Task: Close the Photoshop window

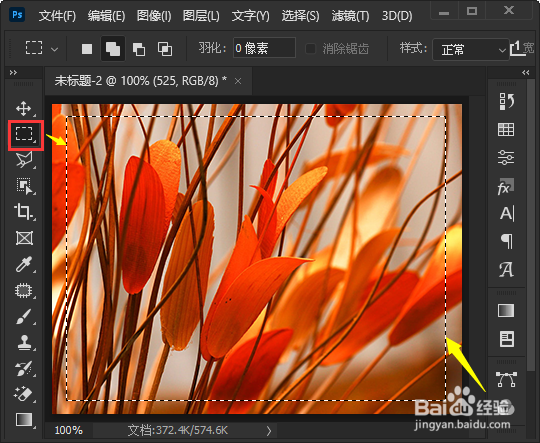Action: pyautogui.click(x=509, y=11)
